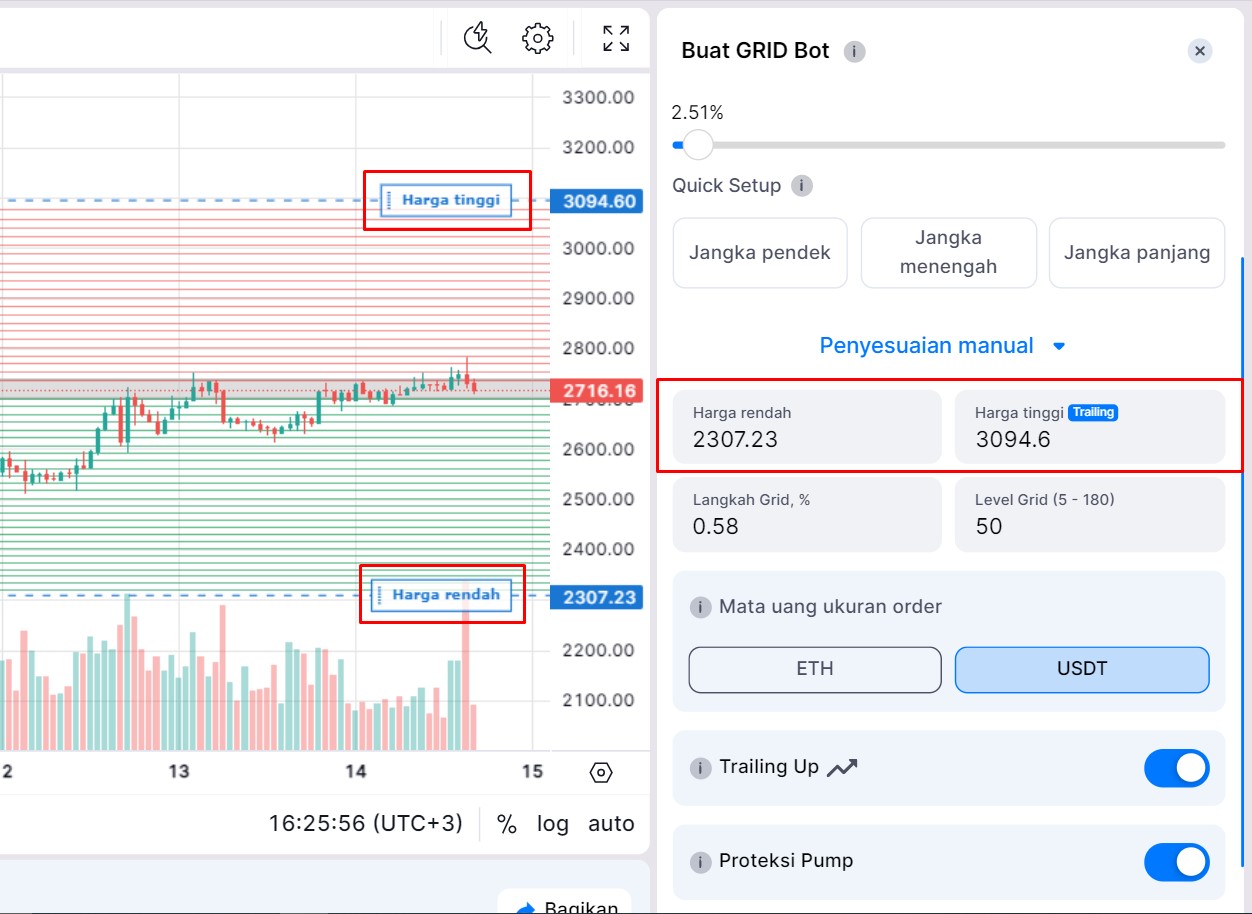Screen dimensions: 1252x914
Task: Select USDT as order size currency
Action: (1081, 669)
